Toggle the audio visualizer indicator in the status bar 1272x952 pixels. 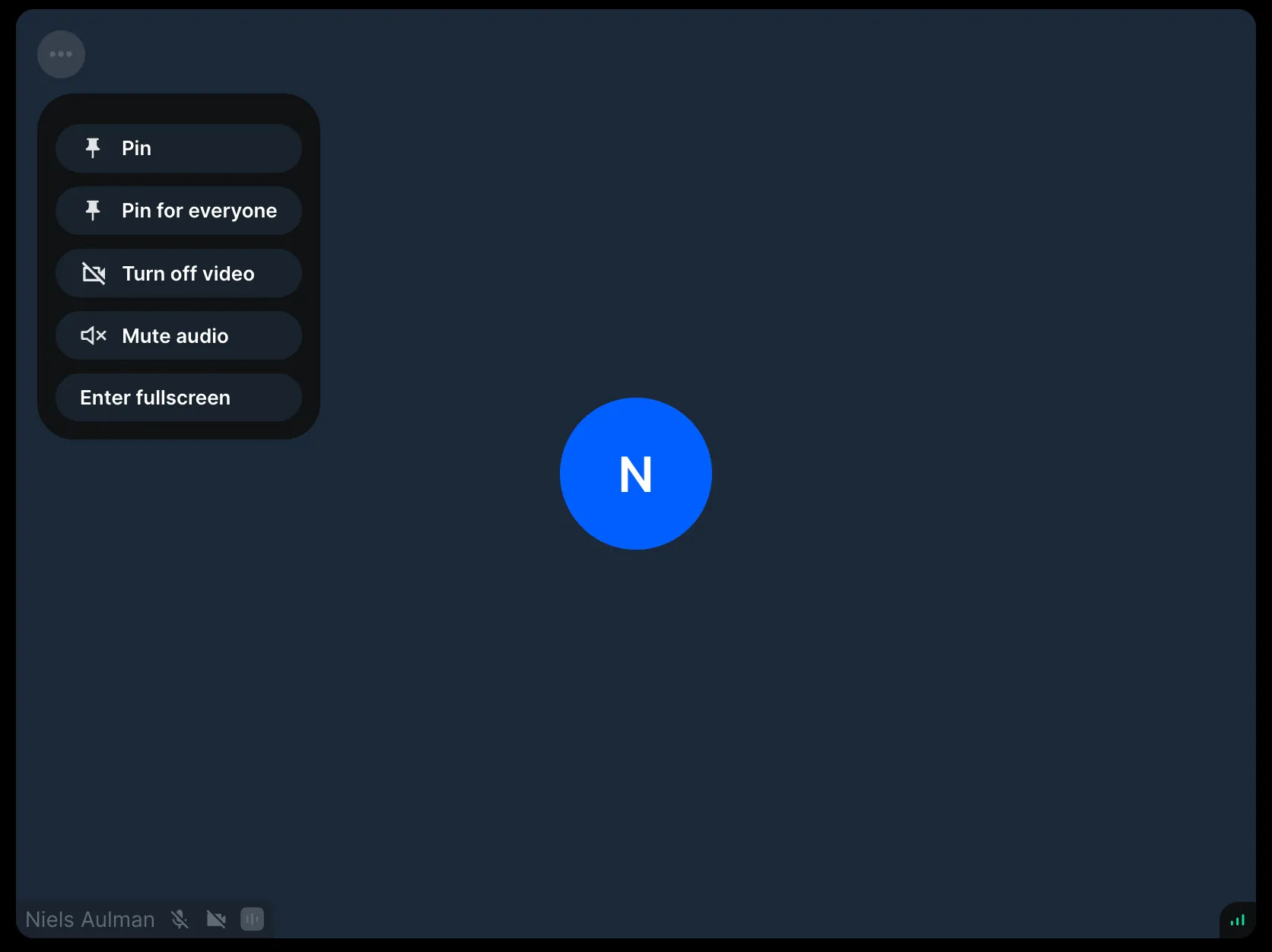252,919
